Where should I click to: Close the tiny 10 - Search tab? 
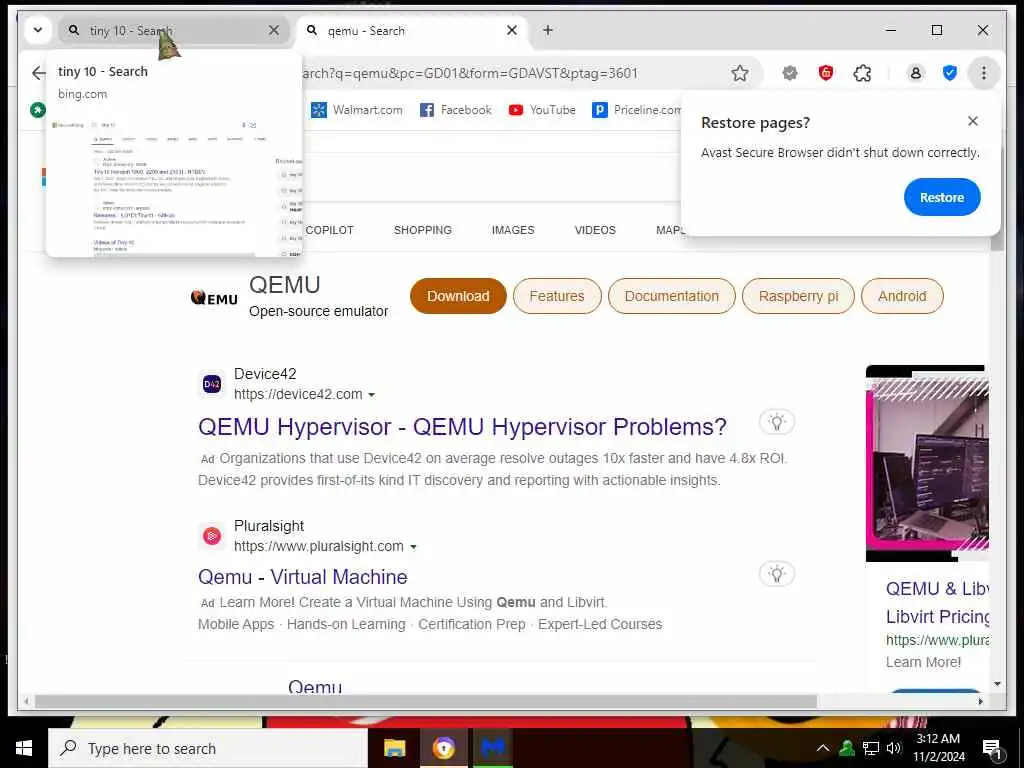point(274,30)
